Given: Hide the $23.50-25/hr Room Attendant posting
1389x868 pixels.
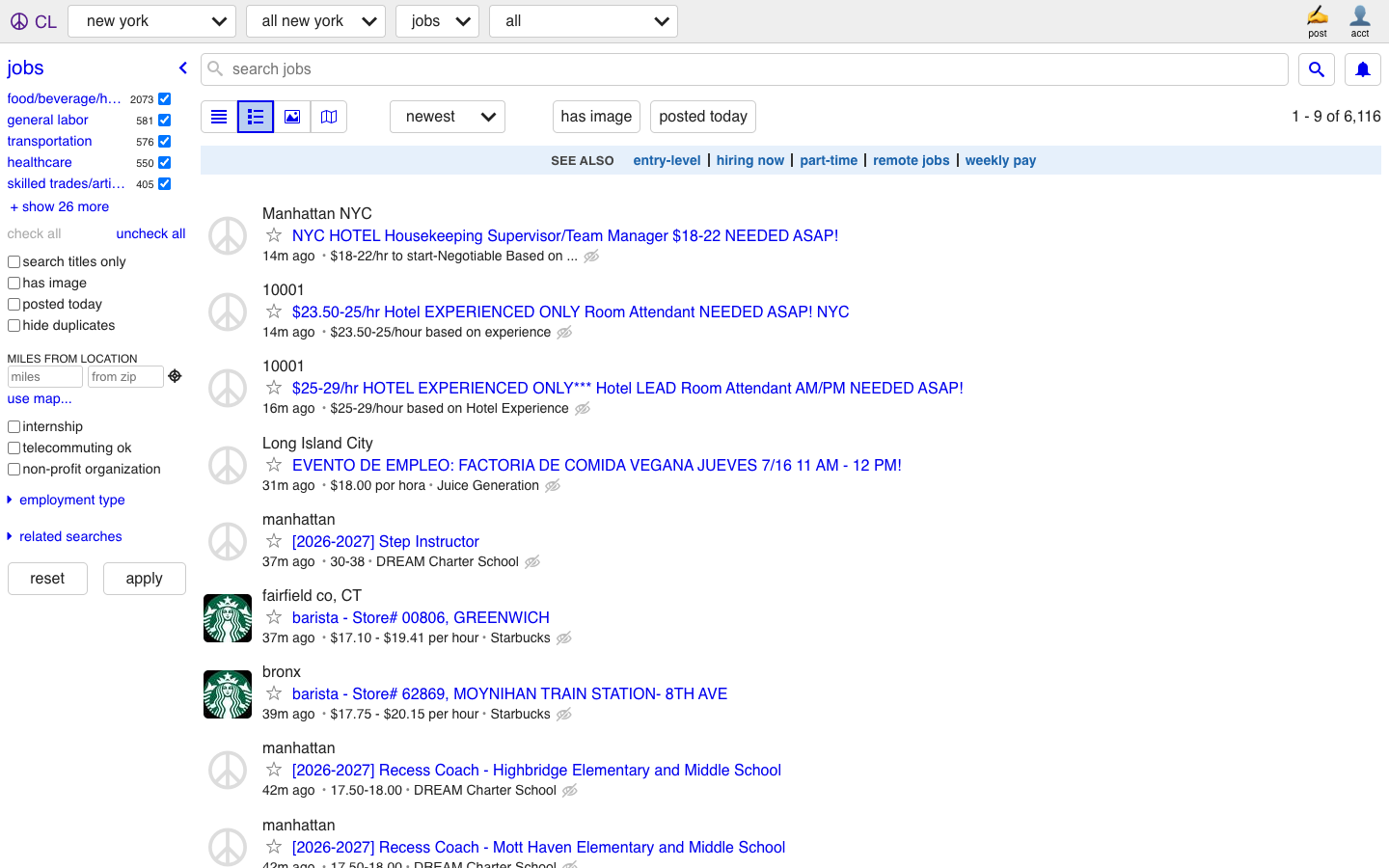Looking at the screenshot, I should pos(564,333).
